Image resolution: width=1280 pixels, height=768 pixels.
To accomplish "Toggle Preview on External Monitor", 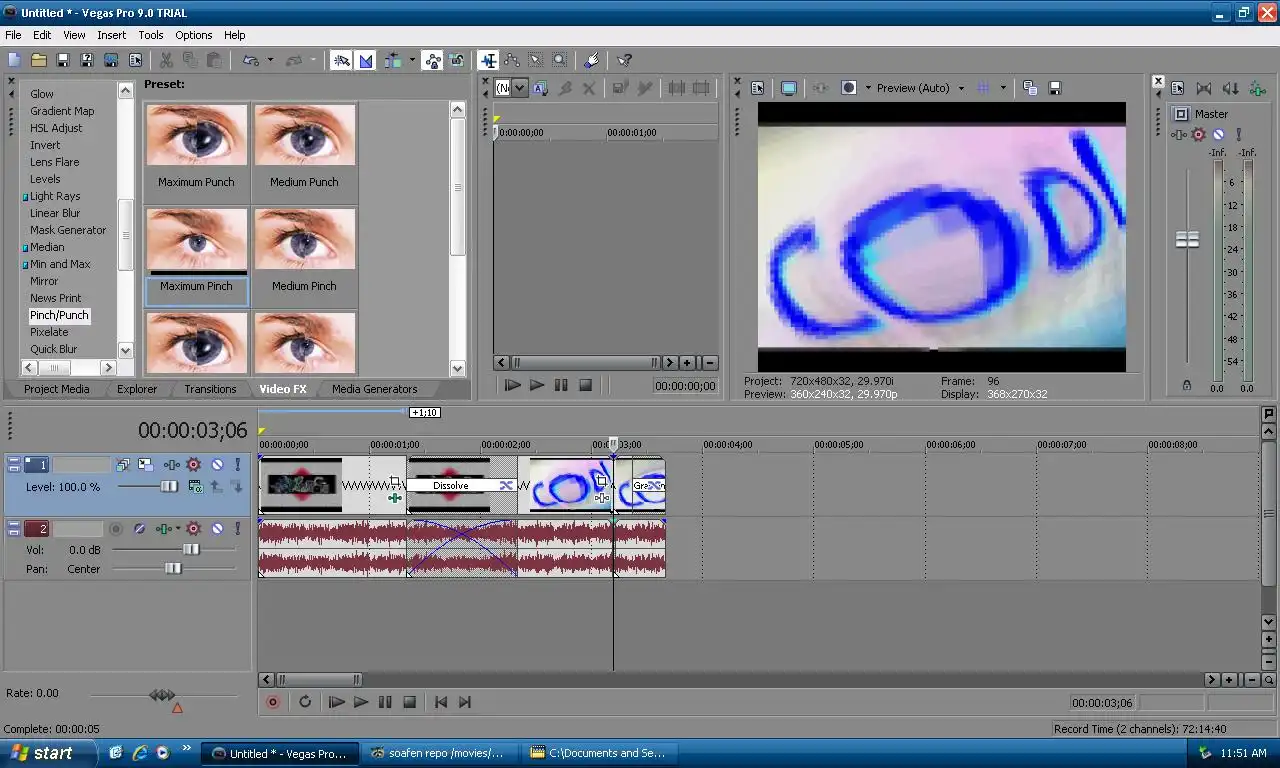I will (x=789, y=88).
